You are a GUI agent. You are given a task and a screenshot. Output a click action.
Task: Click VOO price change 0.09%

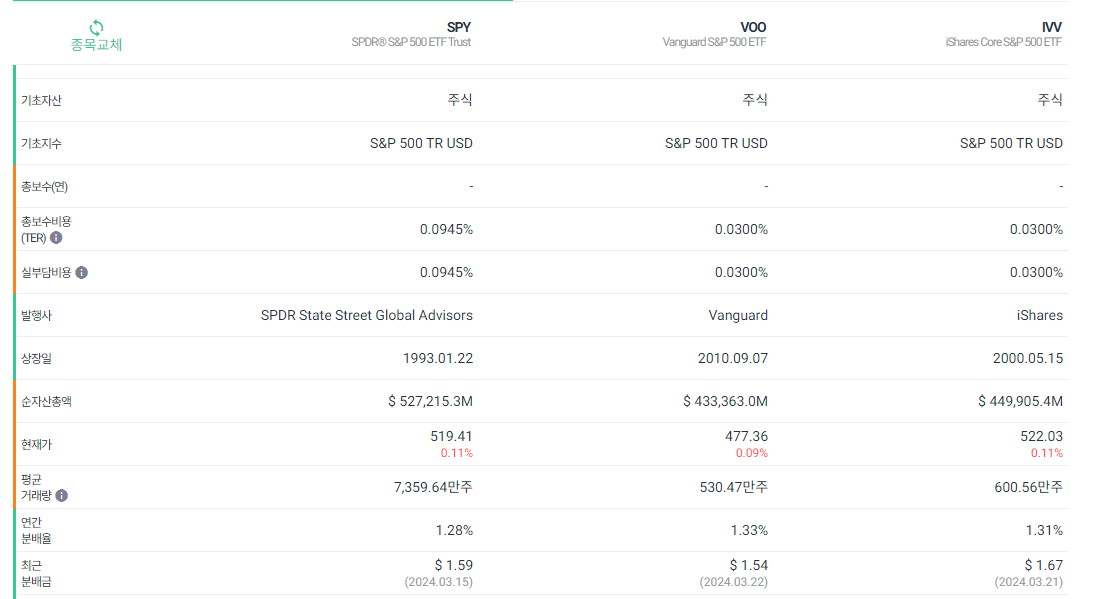coord(752,454)
